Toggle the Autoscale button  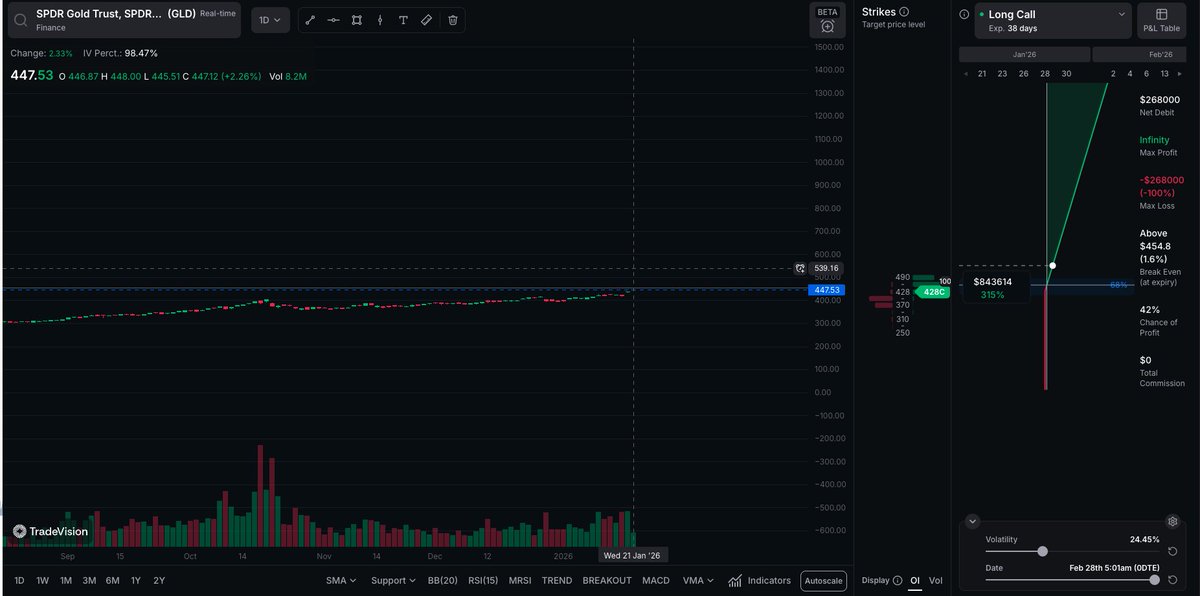(x=824, y=580)
